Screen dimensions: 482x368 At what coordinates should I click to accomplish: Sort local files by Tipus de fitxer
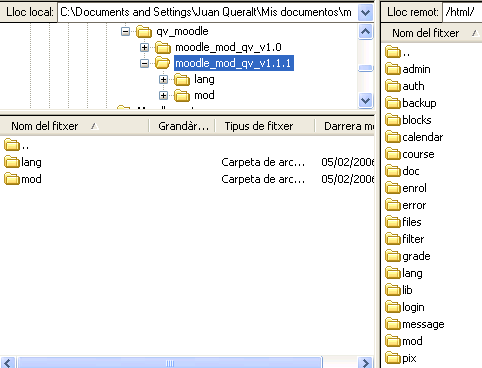coord(265,126)
